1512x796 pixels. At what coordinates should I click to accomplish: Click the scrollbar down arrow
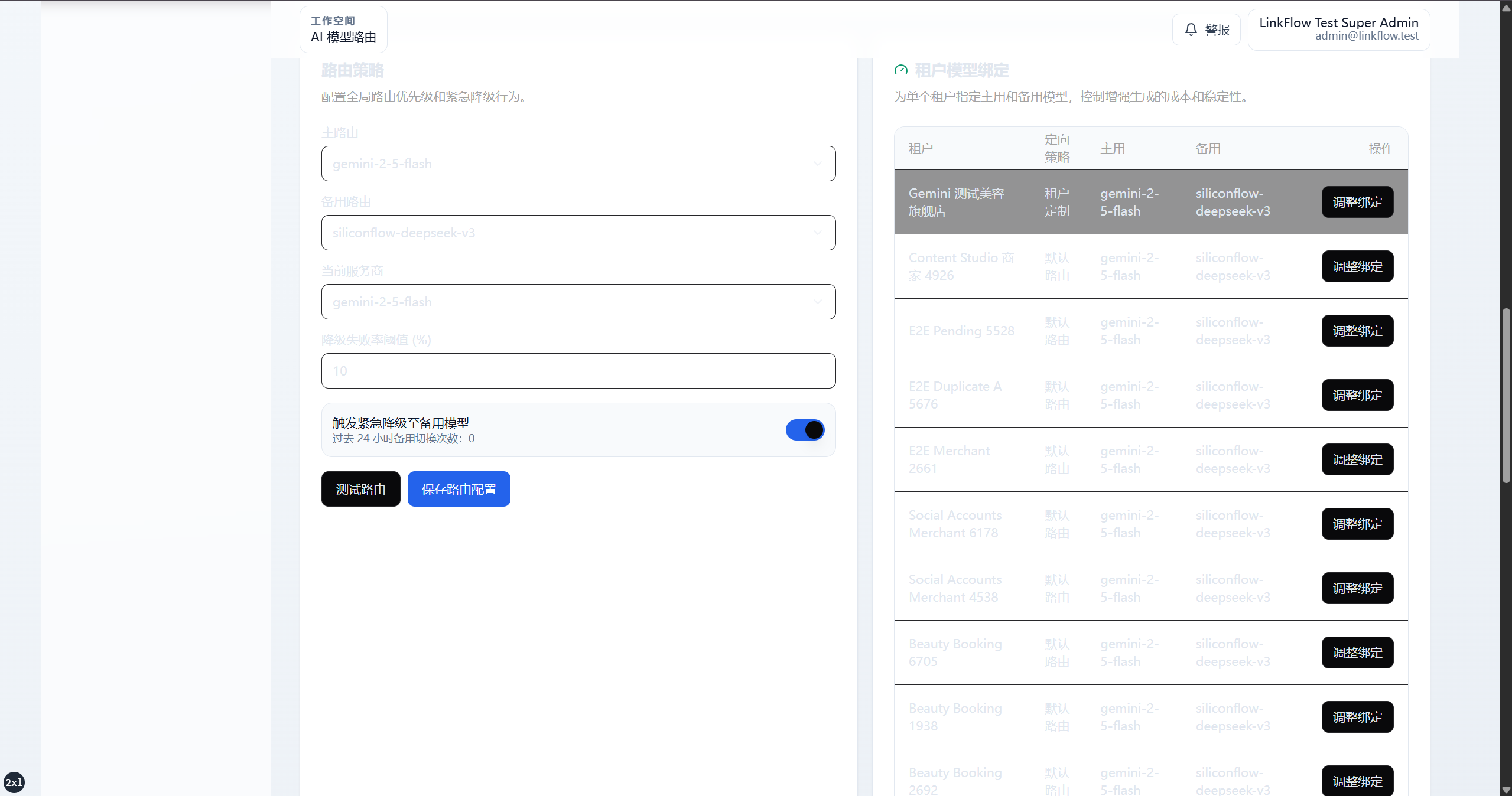click(1506, 790)
